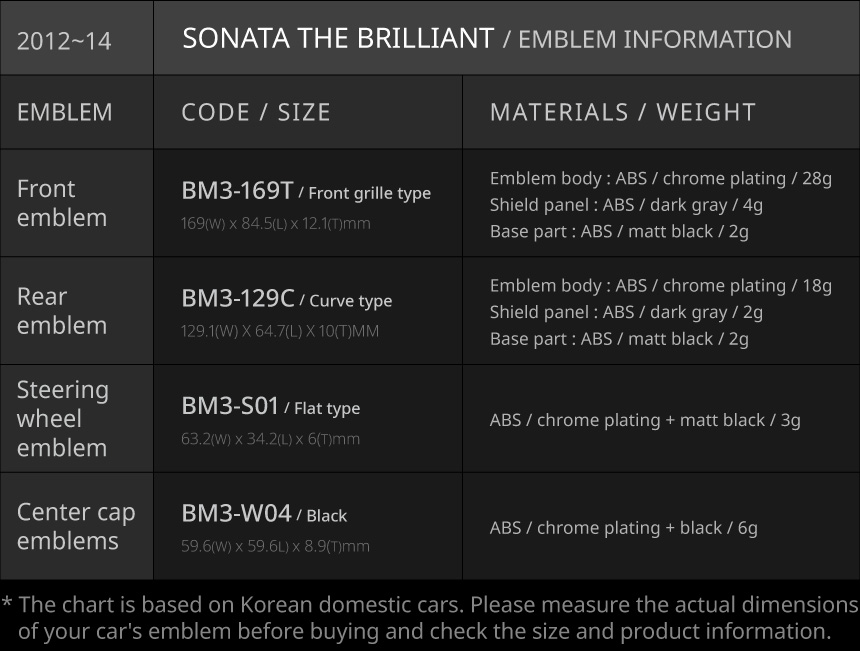This screenshot has height=651, width=860.
Task: Click the BM3-S01 product code
Action: [x=230, y=406]
